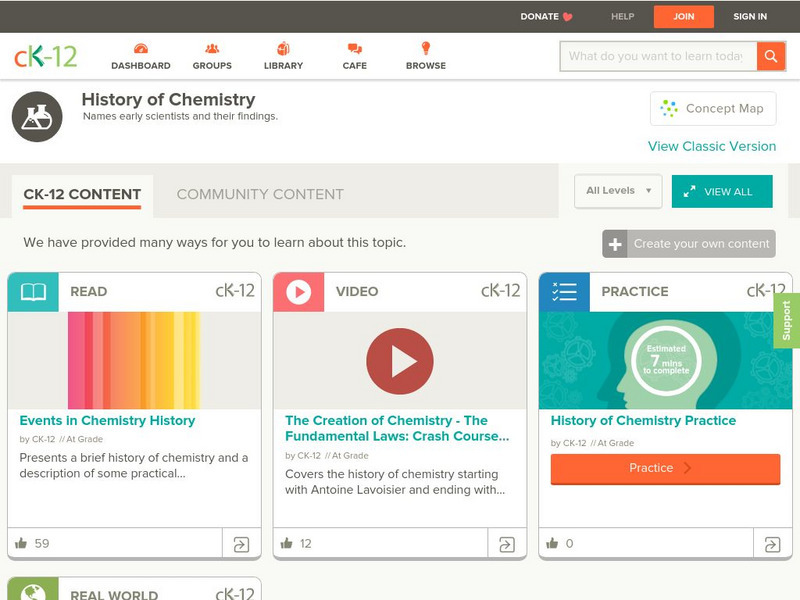
Task: Select the checklist icon on the PRACTICE card
Action: pyautogui.click(x=564, y=291)
